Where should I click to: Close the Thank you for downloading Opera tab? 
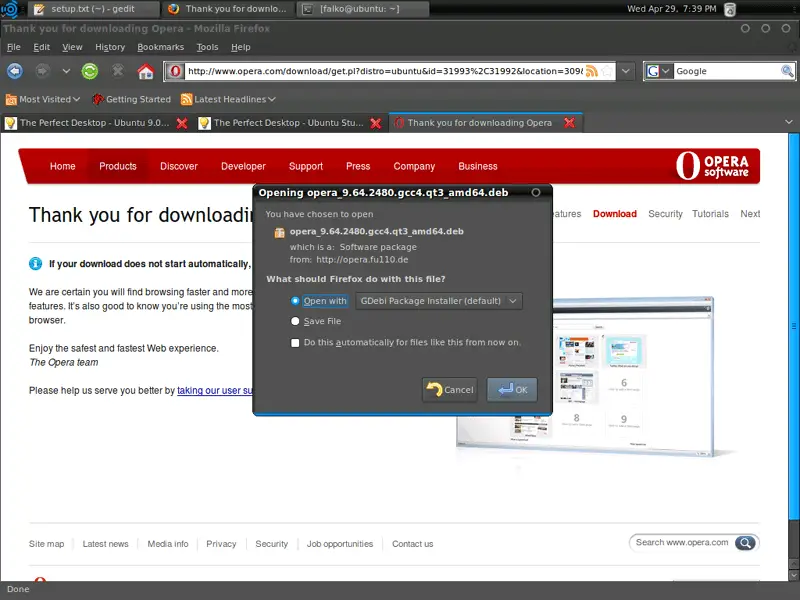pyautogui.click(x=569, y=123)
